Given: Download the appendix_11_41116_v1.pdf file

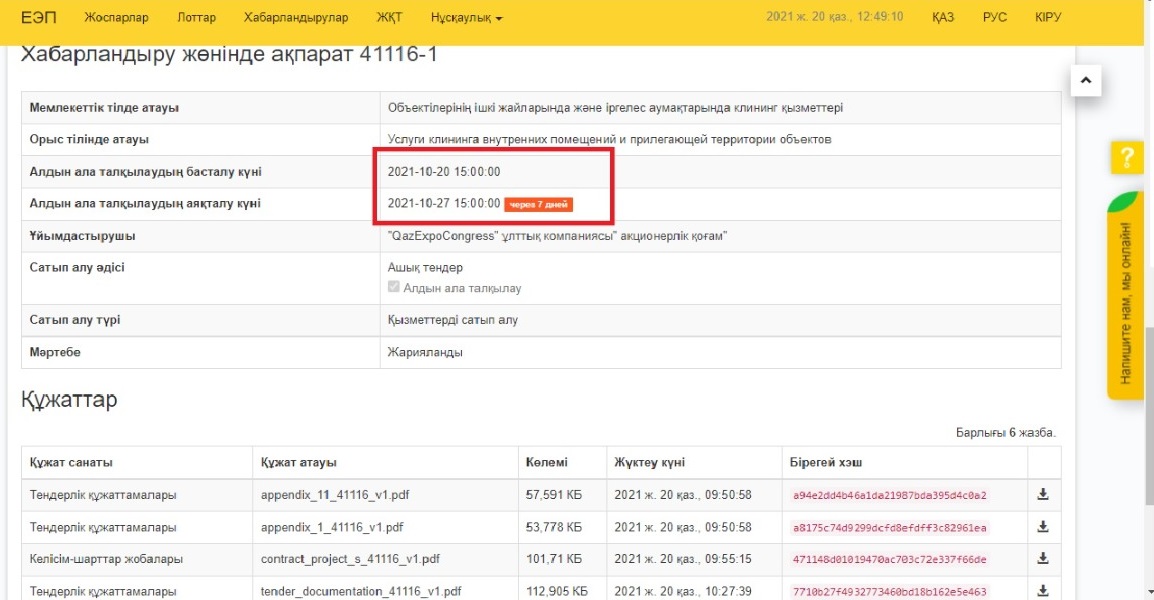Looking at the screenshot, I should 1043,494.
